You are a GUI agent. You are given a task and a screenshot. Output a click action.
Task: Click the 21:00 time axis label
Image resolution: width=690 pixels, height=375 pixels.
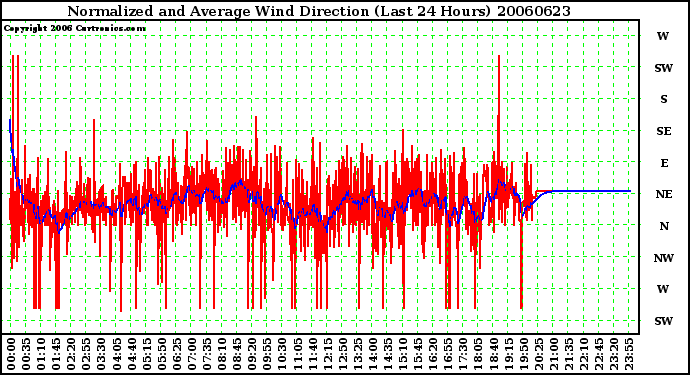554,354
